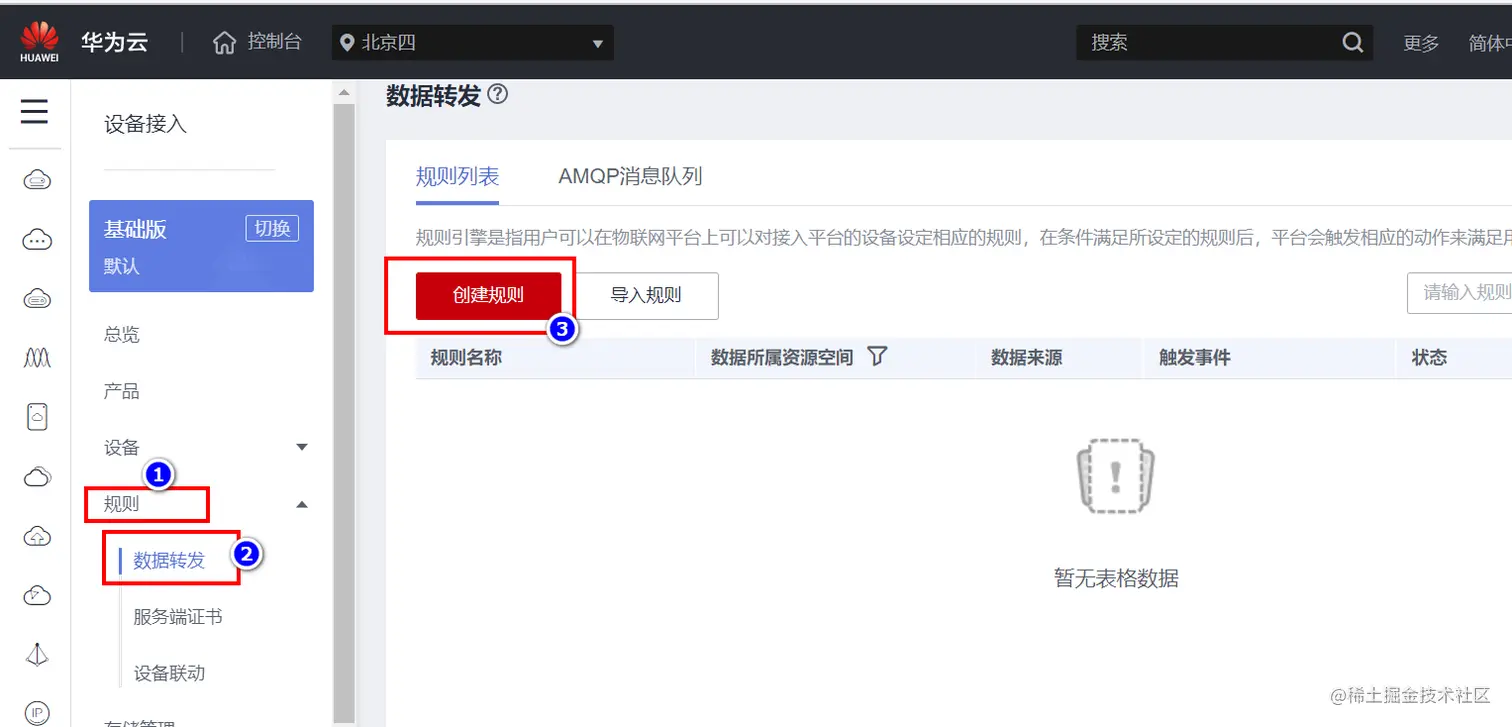
Task: Click the 基础版 instance card
Action: tap(201, 246)
